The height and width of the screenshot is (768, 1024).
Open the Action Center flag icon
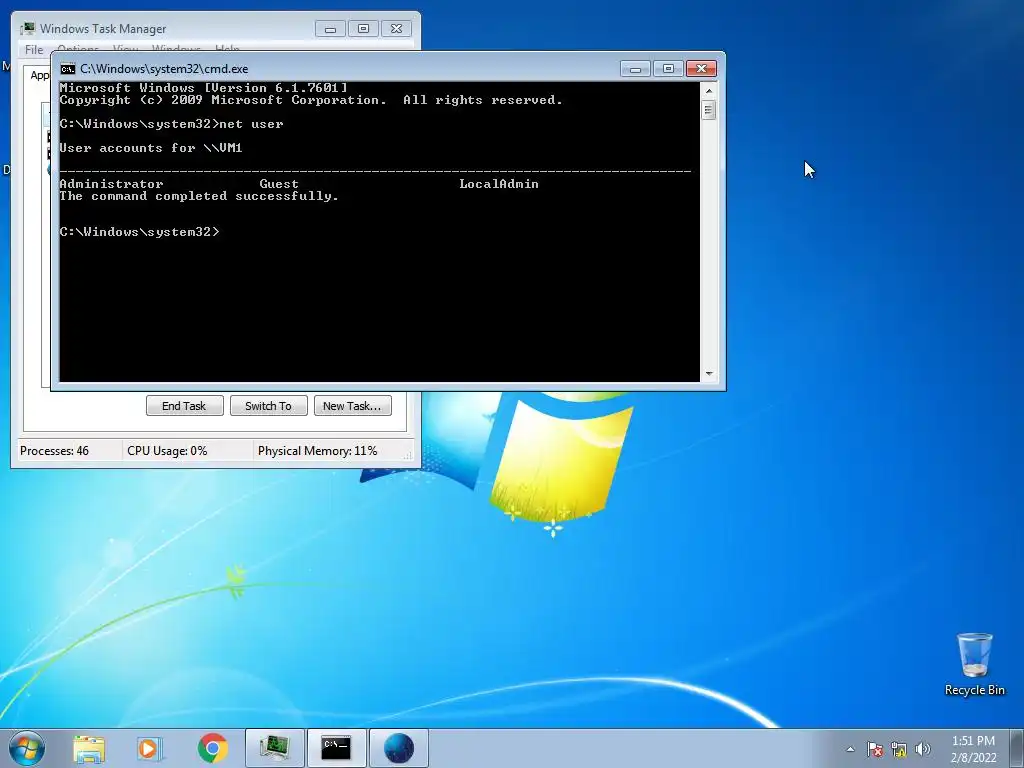tap(874, 749)
